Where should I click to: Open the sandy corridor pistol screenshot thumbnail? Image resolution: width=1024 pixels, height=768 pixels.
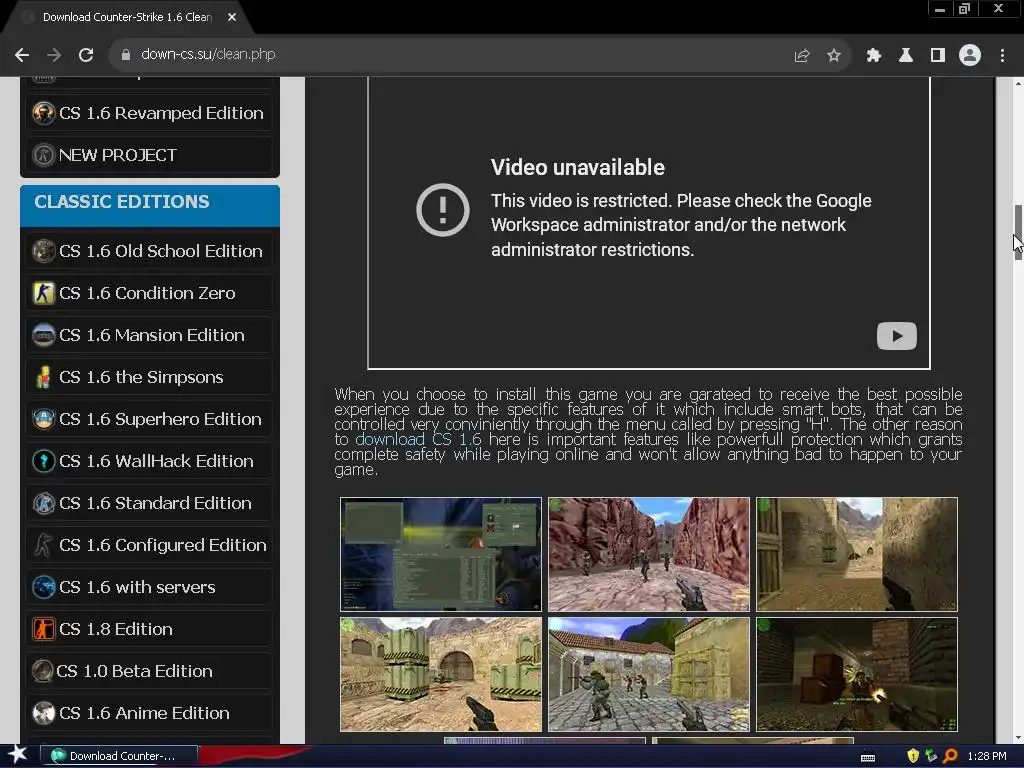coord(857,554)
